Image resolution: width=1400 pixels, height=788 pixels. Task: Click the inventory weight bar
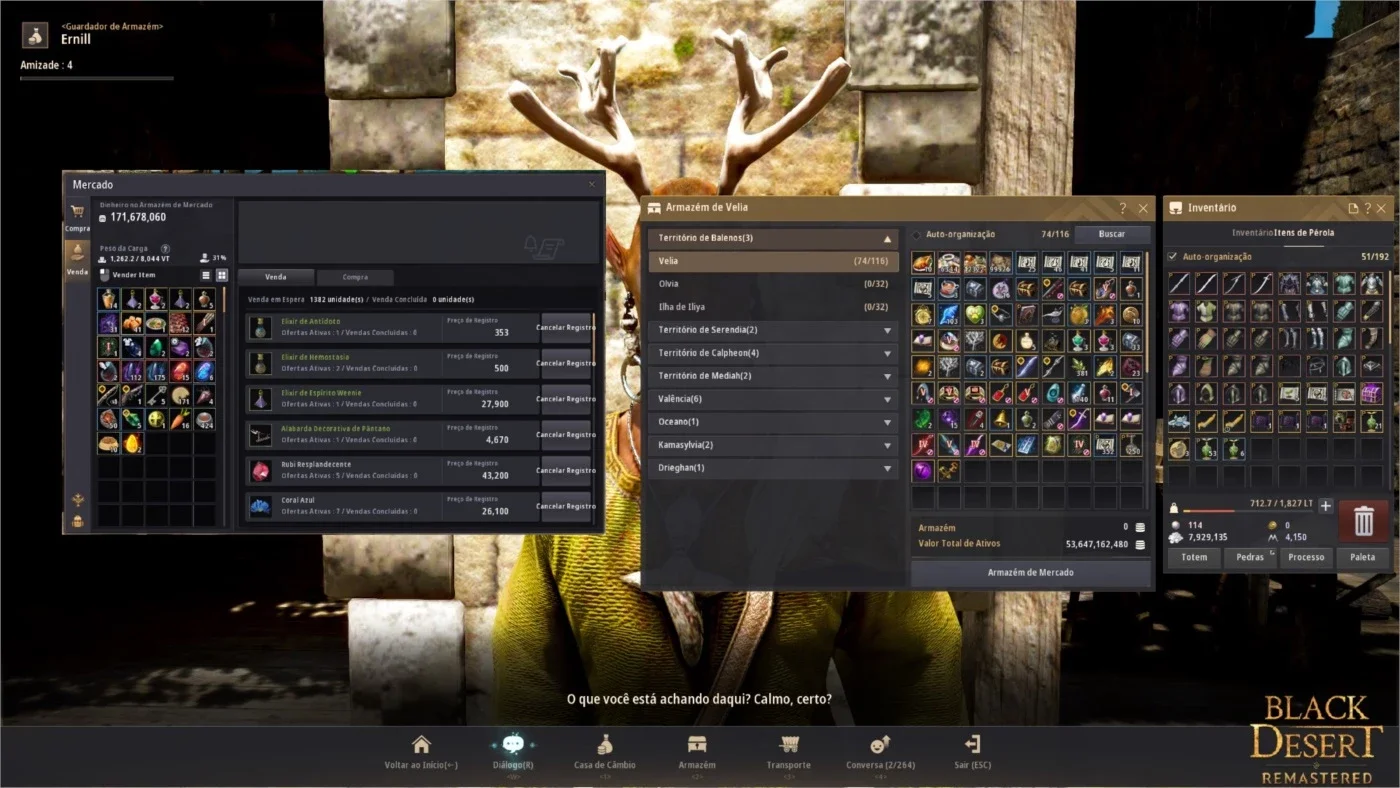tap(1248, 511)
